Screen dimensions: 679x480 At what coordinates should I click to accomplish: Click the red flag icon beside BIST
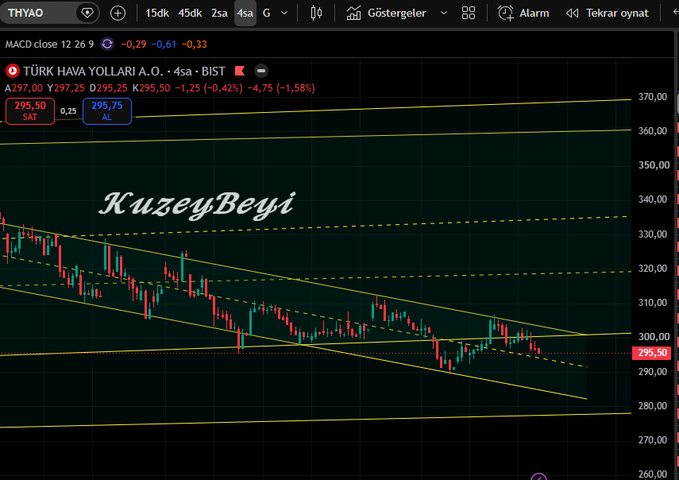(x=239, y=71)
